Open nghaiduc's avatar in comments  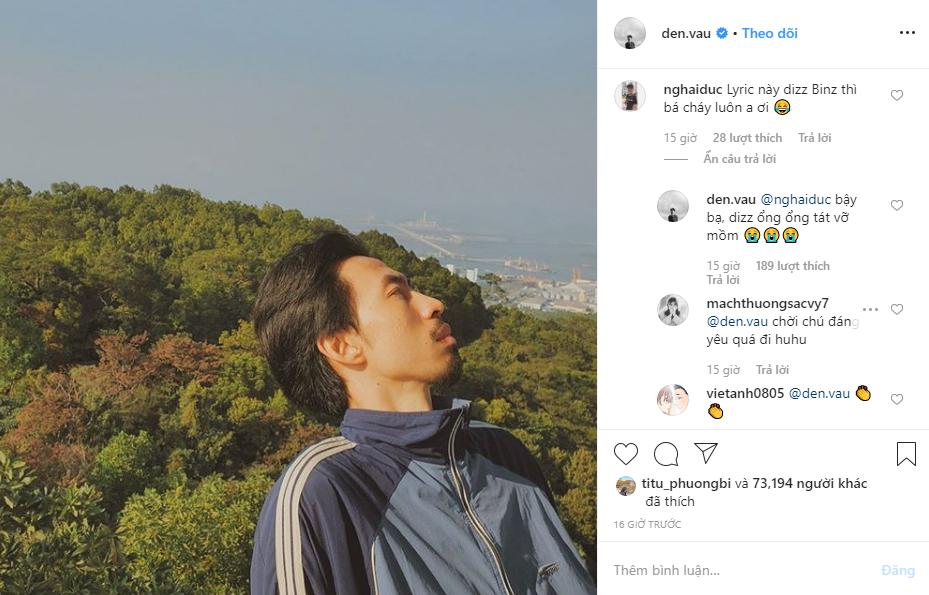(x=630, y=96)
